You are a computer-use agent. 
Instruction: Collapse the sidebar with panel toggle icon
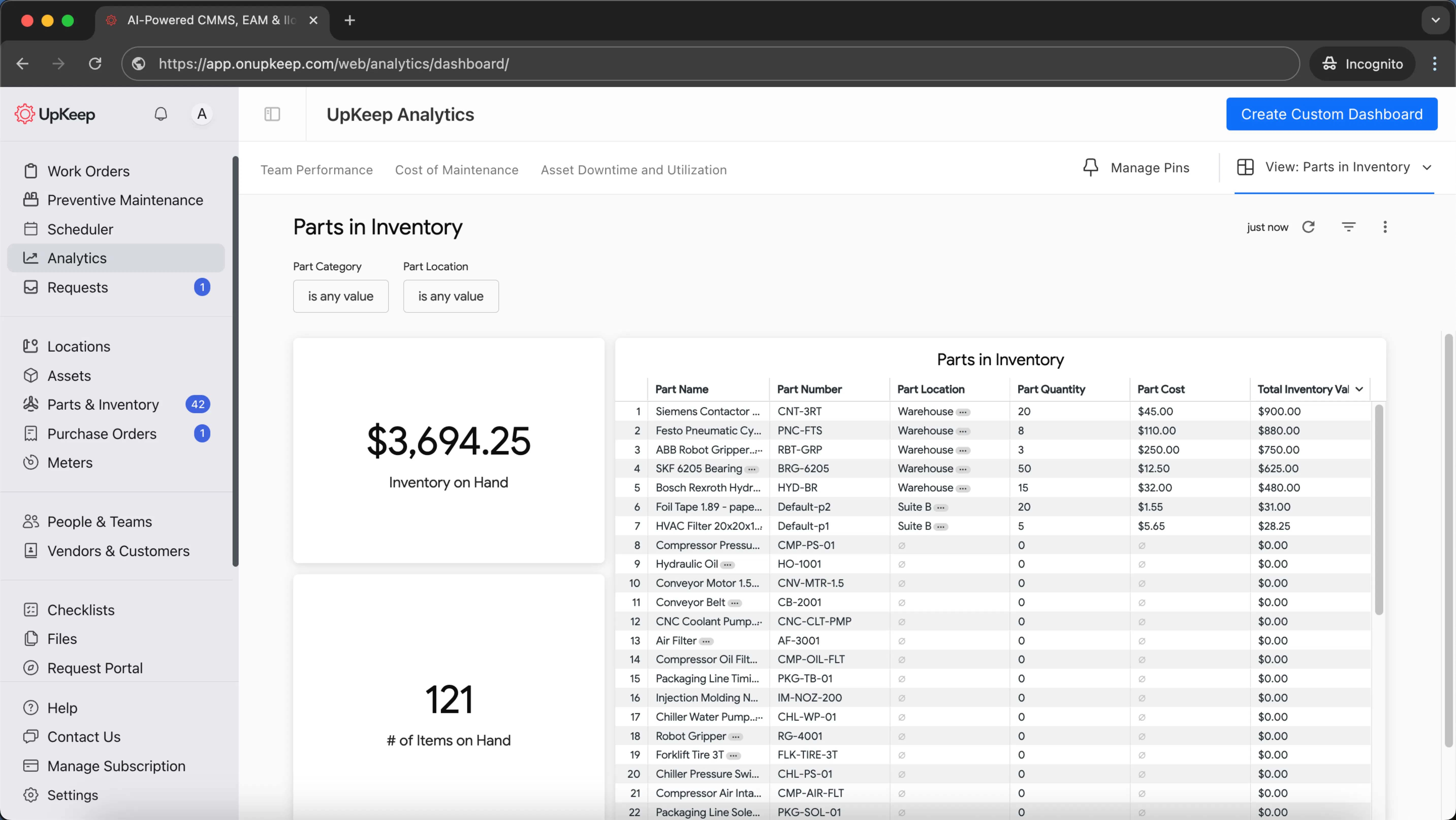coord(272,114)
